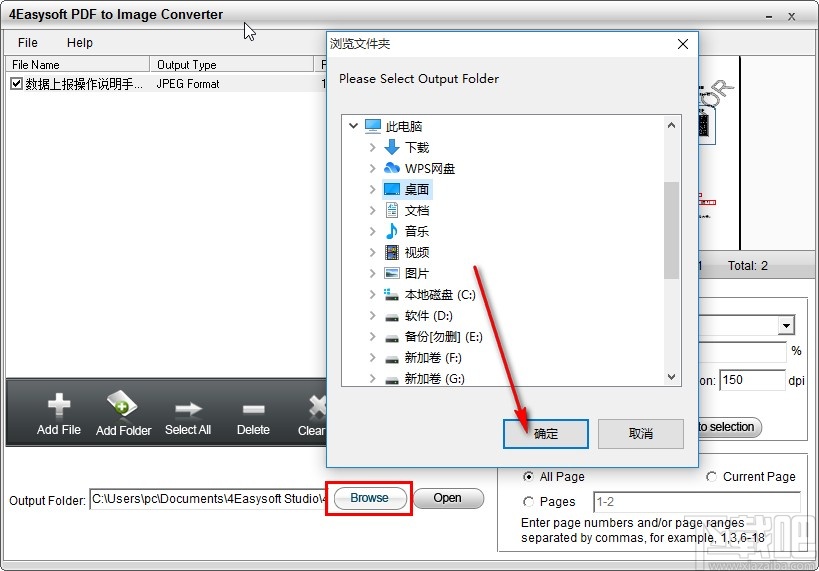Viewport: 819px width, 571px height.
Task: Expand the 图片 folder node
Action: [x=372, y=273]
